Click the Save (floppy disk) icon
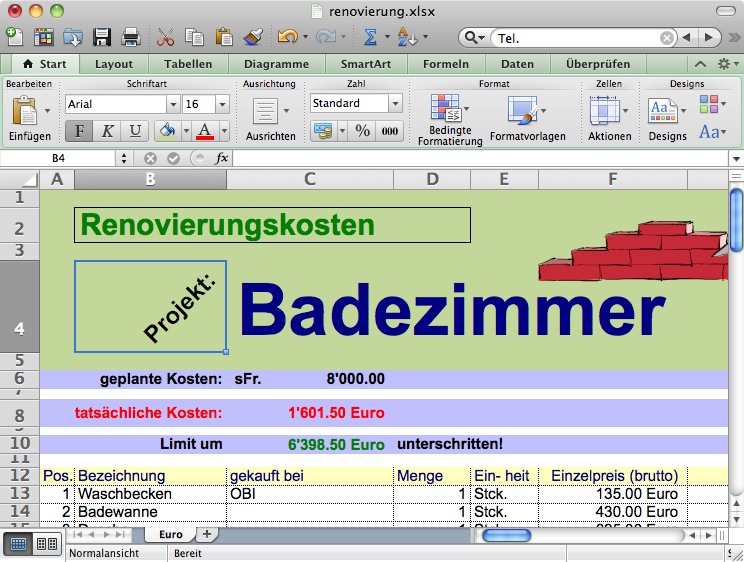Screen dimensions: 744x562 click(102, 37)
